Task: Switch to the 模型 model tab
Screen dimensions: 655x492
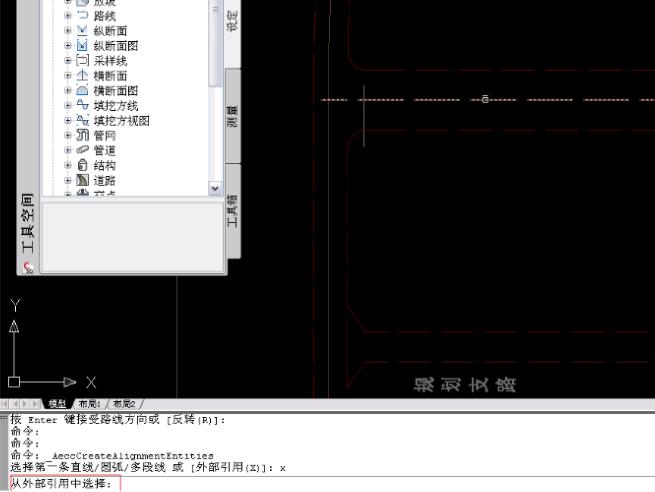Action: [x=57, y=404]
